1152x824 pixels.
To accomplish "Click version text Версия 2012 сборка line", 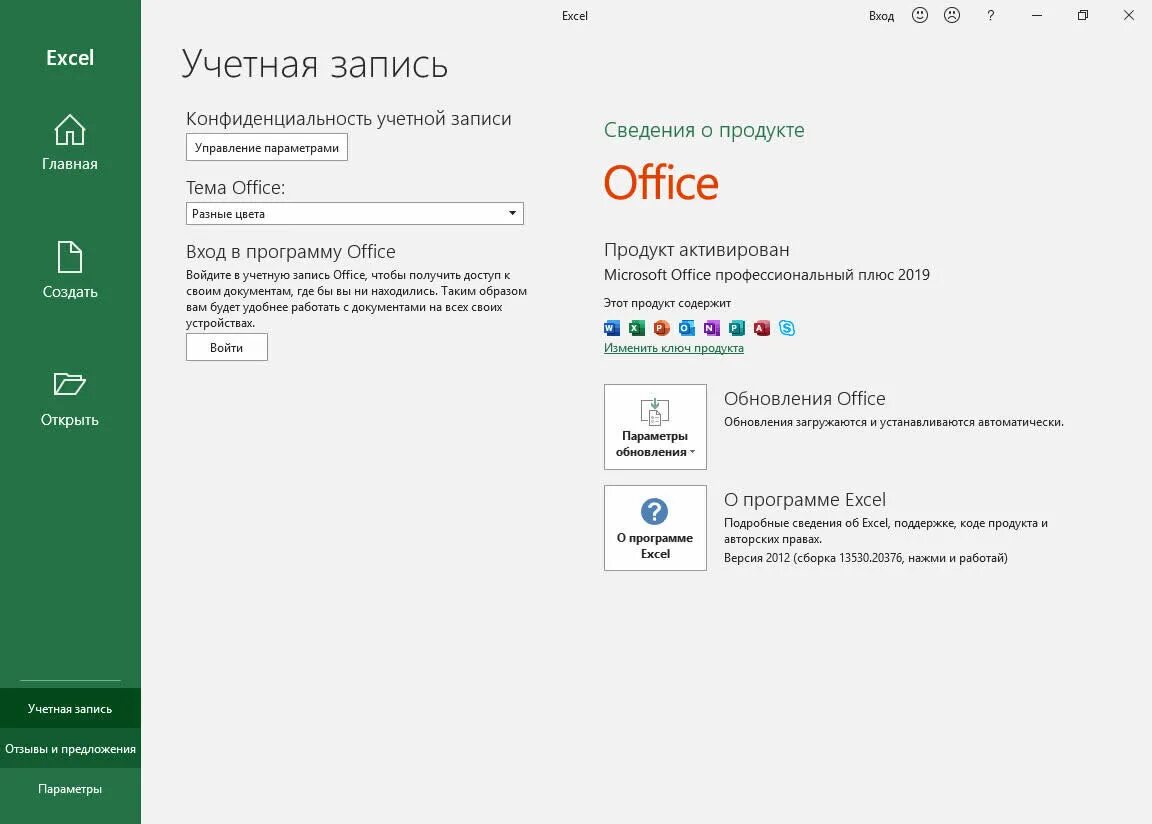I will pyautogui.click(x=865, y=558).
